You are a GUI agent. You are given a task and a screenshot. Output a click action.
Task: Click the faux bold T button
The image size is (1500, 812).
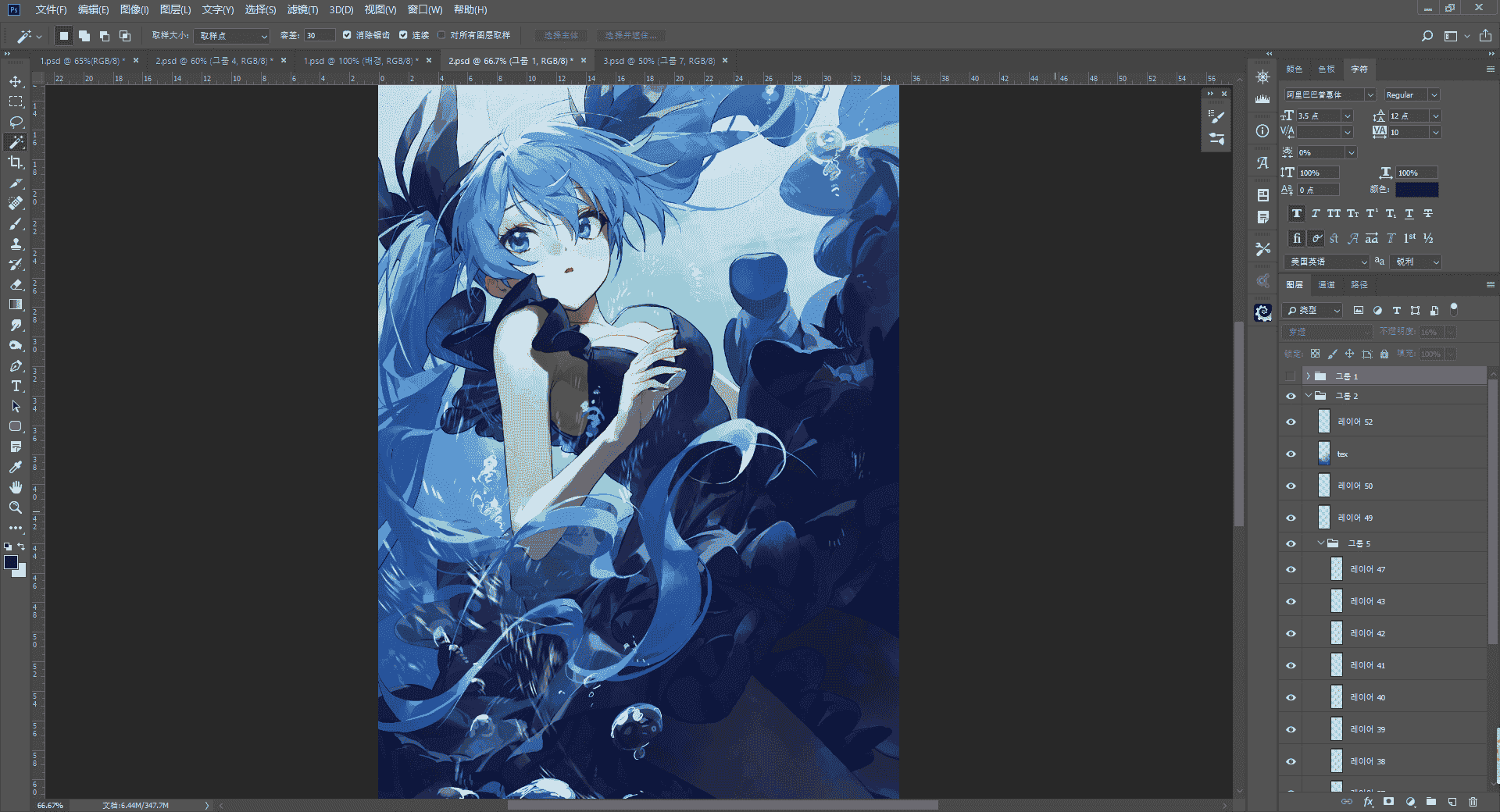(x=1297, y=214)
